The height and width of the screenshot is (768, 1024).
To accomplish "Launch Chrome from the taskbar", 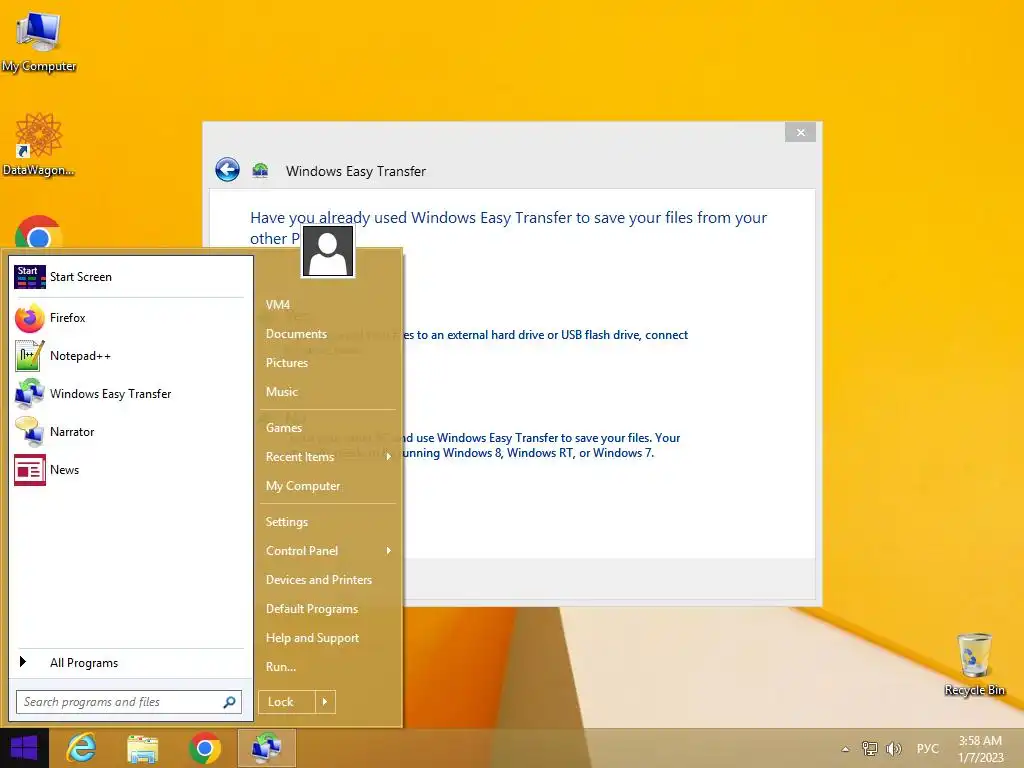I will [x=204, y=748].
